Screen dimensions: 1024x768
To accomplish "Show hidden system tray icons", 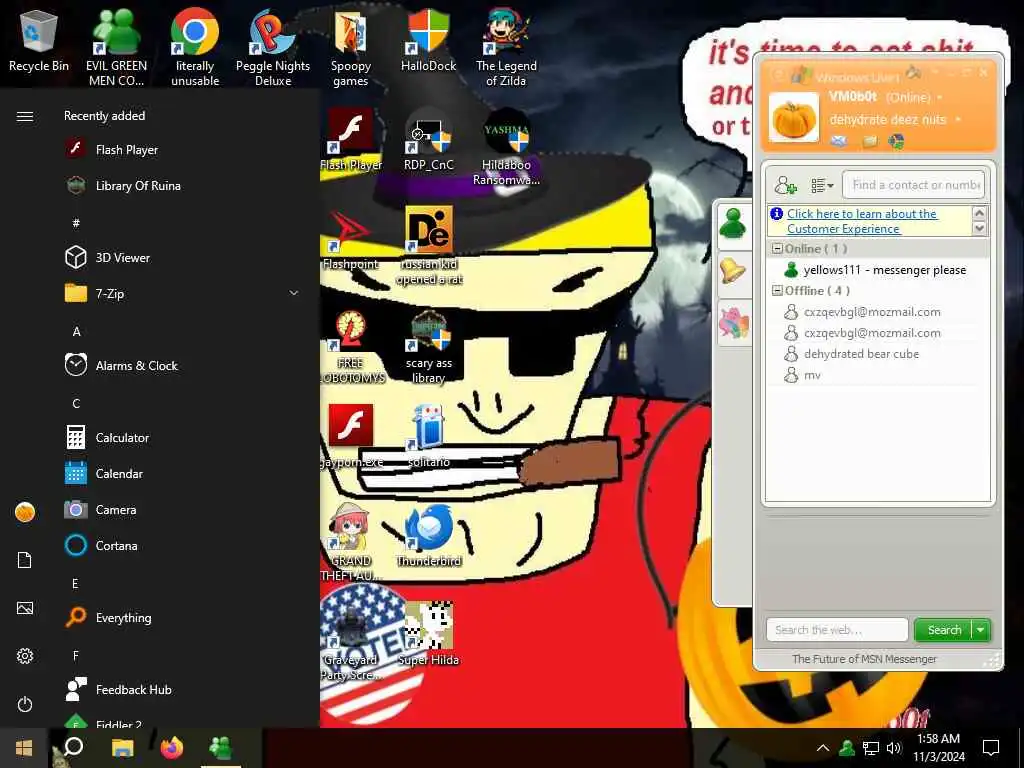I will pyautogui.click(x=823, y=747).
